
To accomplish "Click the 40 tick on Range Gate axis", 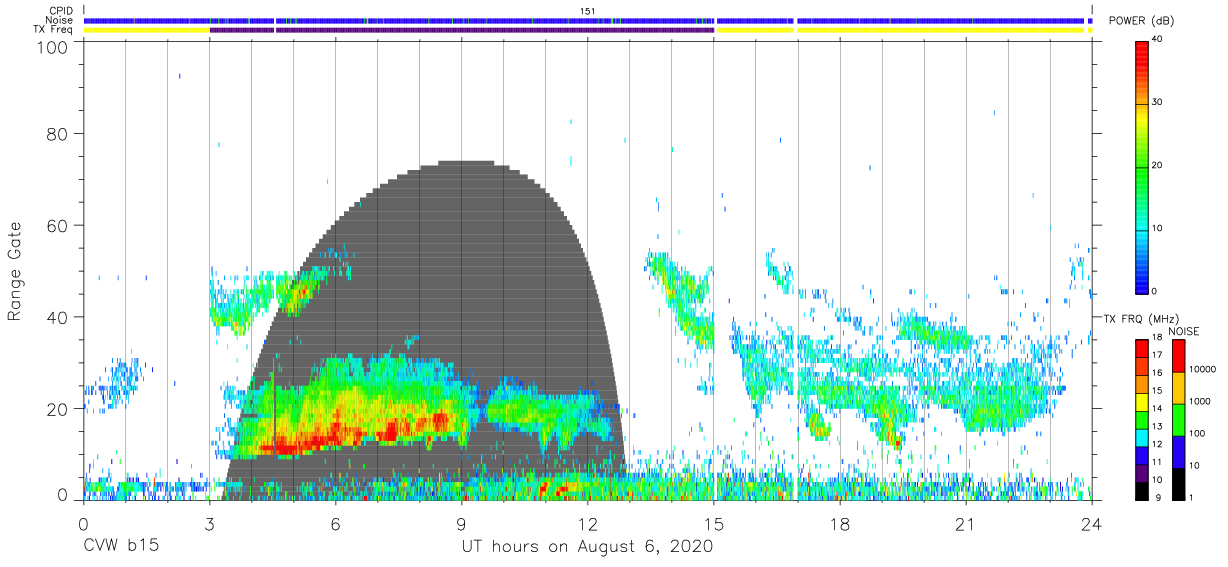I will click(x=59, y=317).
